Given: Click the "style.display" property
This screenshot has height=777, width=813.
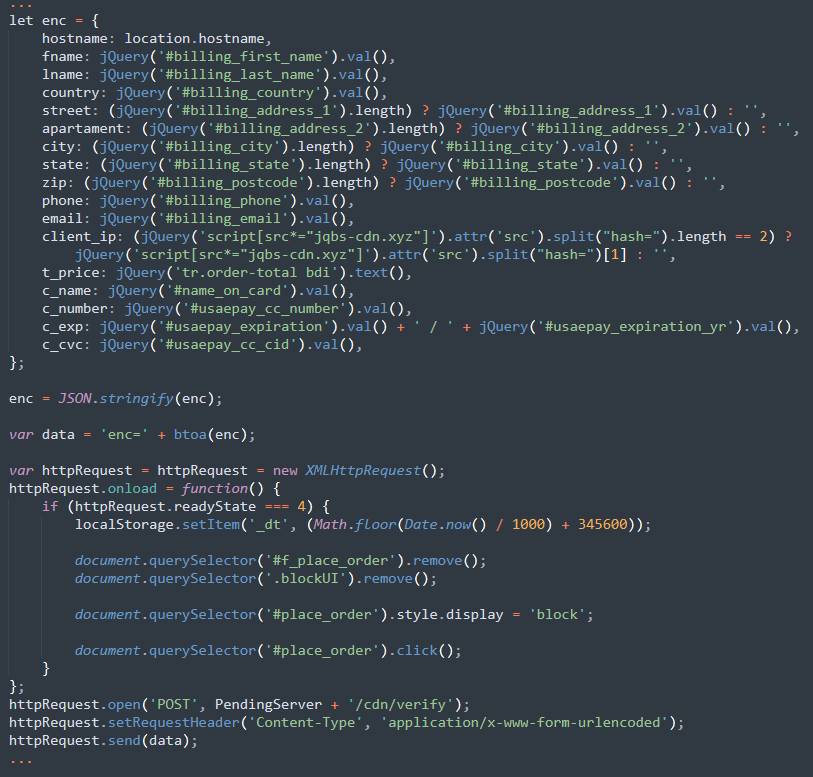Looking at the screenshot, I should (x=450, y=615).
